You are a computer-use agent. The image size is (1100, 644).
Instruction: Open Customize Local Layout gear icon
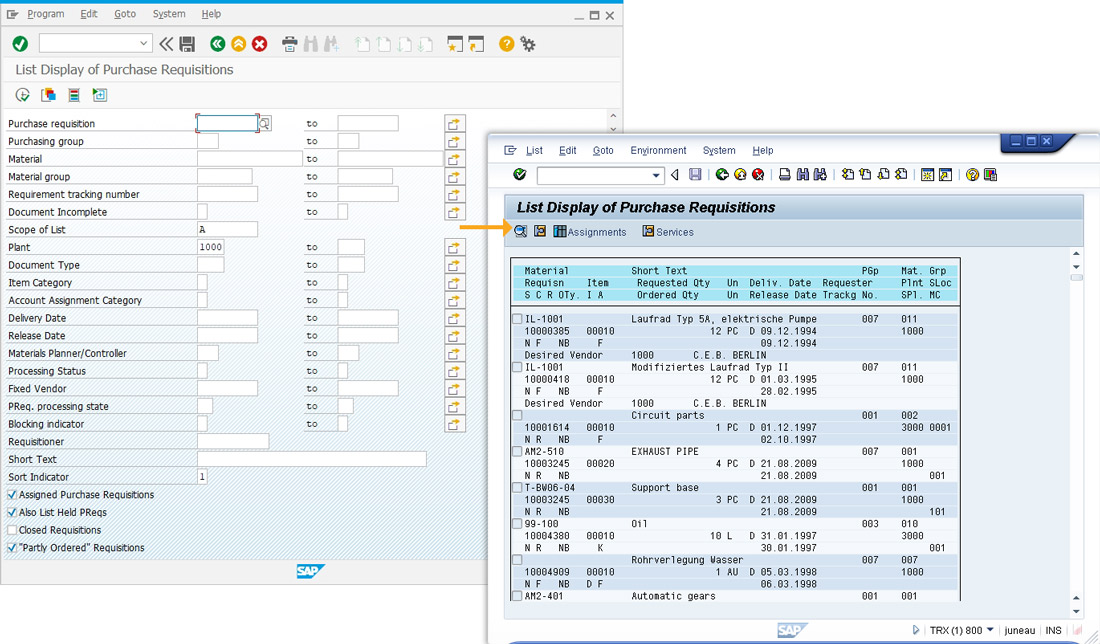point(528,44)
